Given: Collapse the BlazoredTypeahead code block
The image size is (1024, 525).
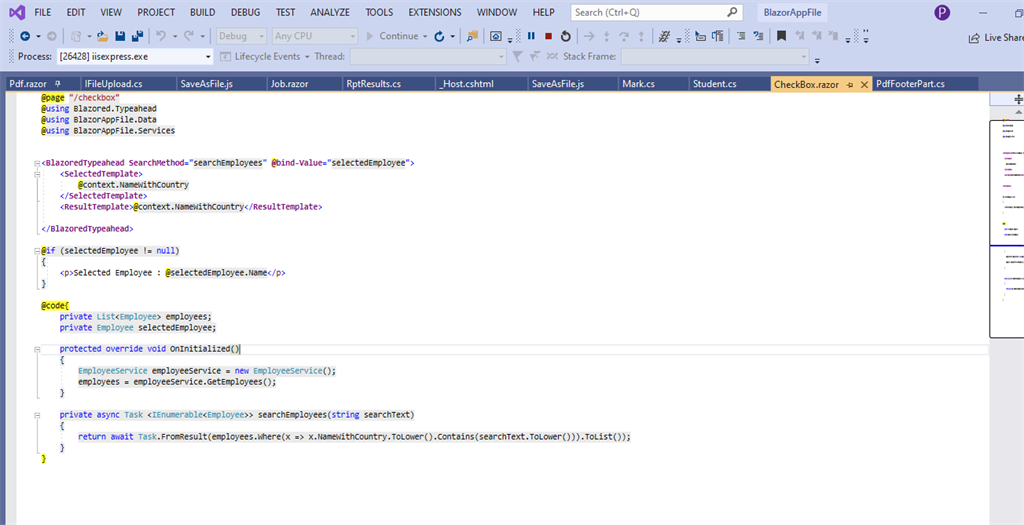Looking at the screenshot, I should pos(35,162).
